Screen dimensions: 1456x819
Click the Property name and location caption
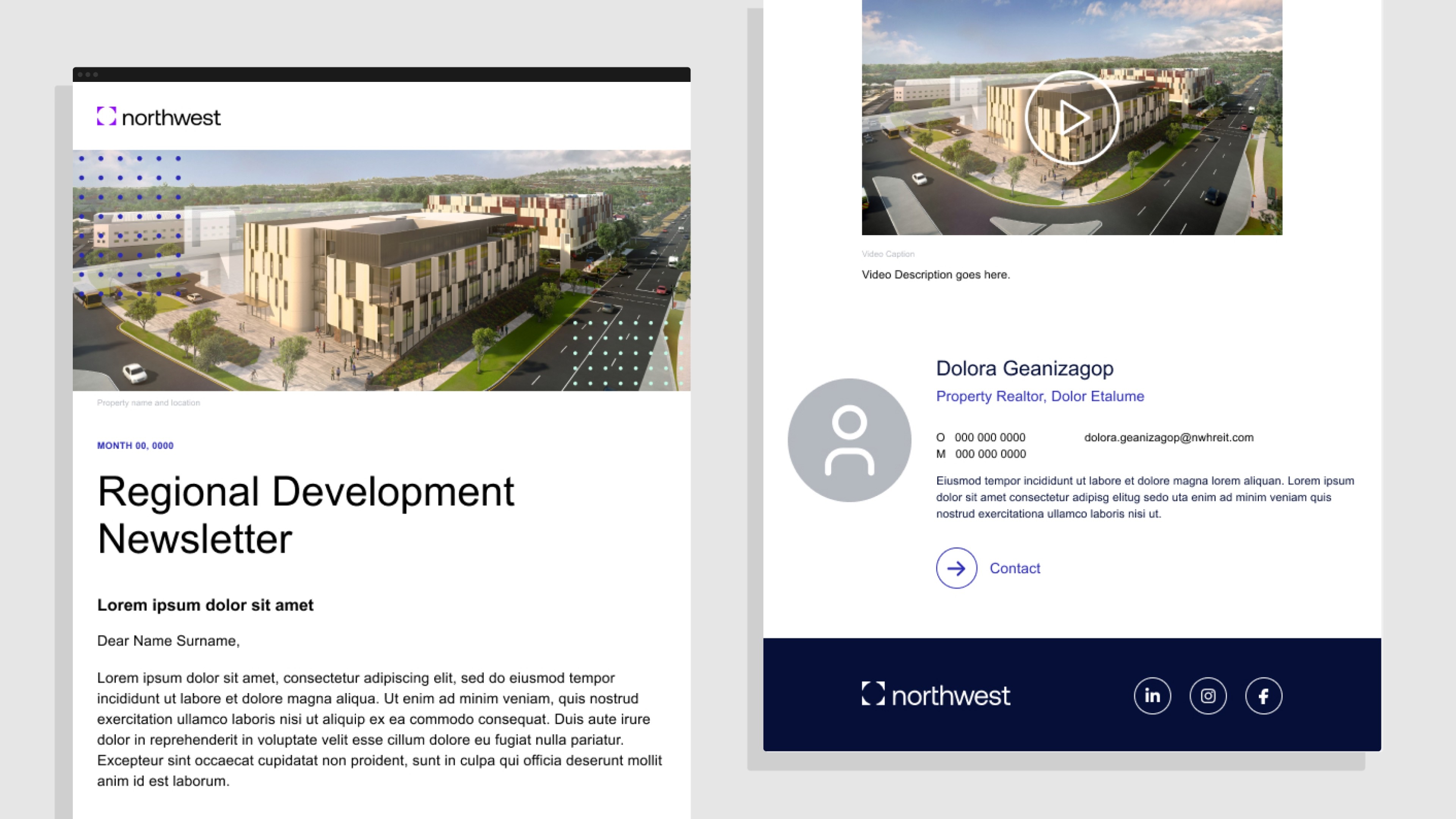(148, 402)
